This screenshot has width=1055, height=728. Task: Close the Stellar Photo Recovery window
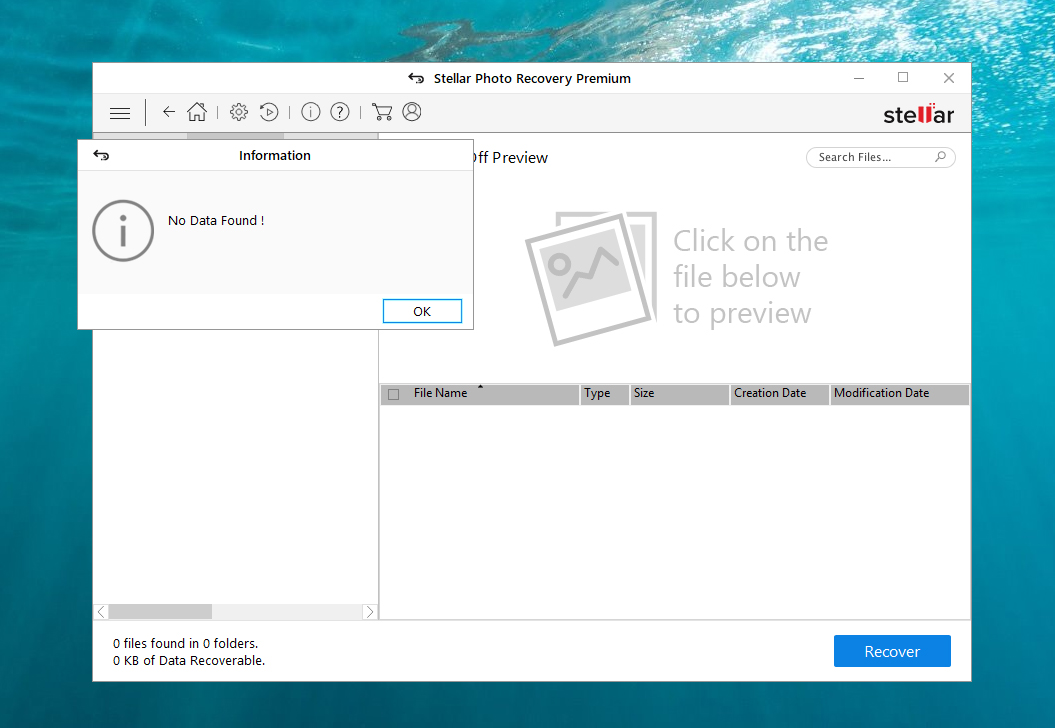click(949, 78)
